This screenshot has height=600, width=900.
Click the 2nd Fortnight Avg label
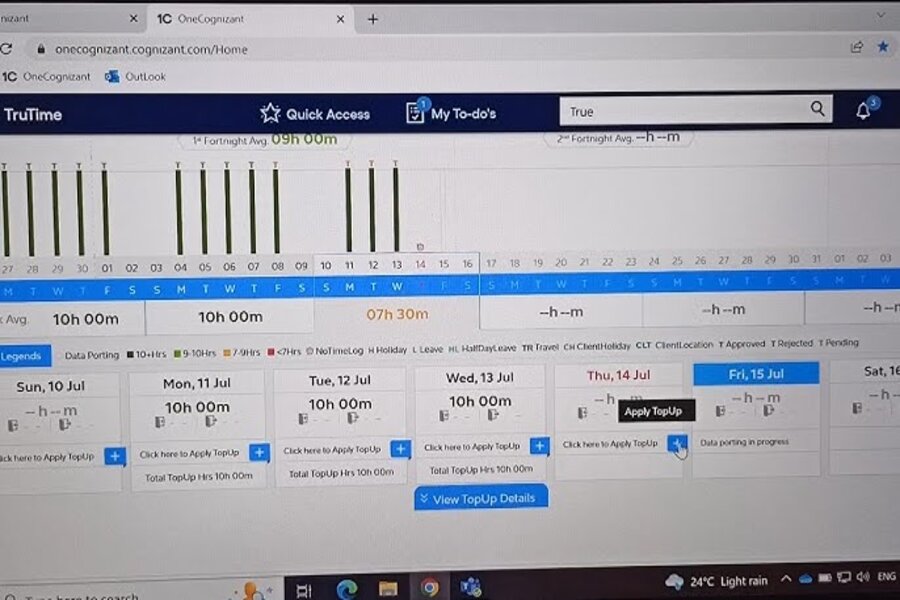pos(618,138)
